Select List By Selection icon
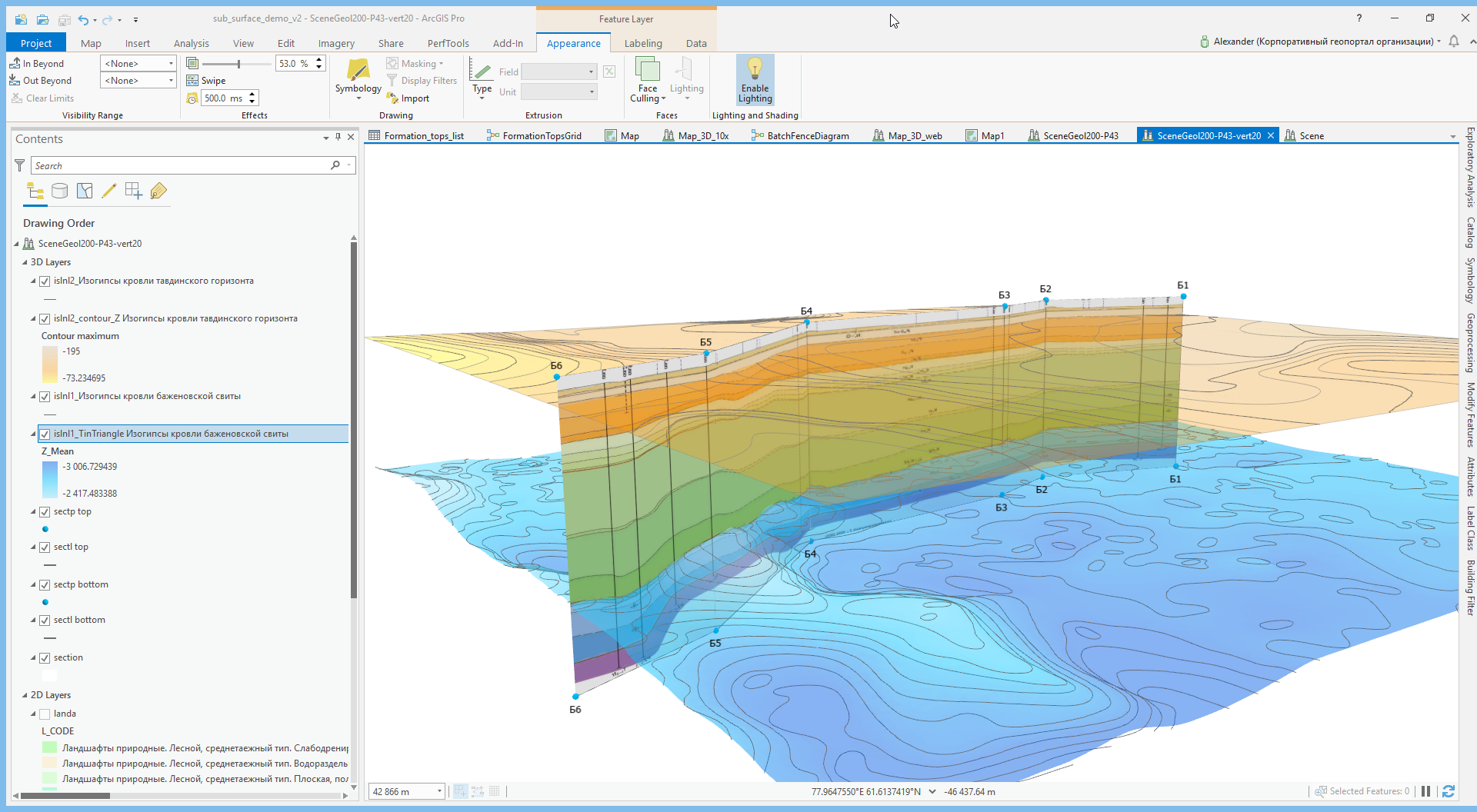 (85, 191)
